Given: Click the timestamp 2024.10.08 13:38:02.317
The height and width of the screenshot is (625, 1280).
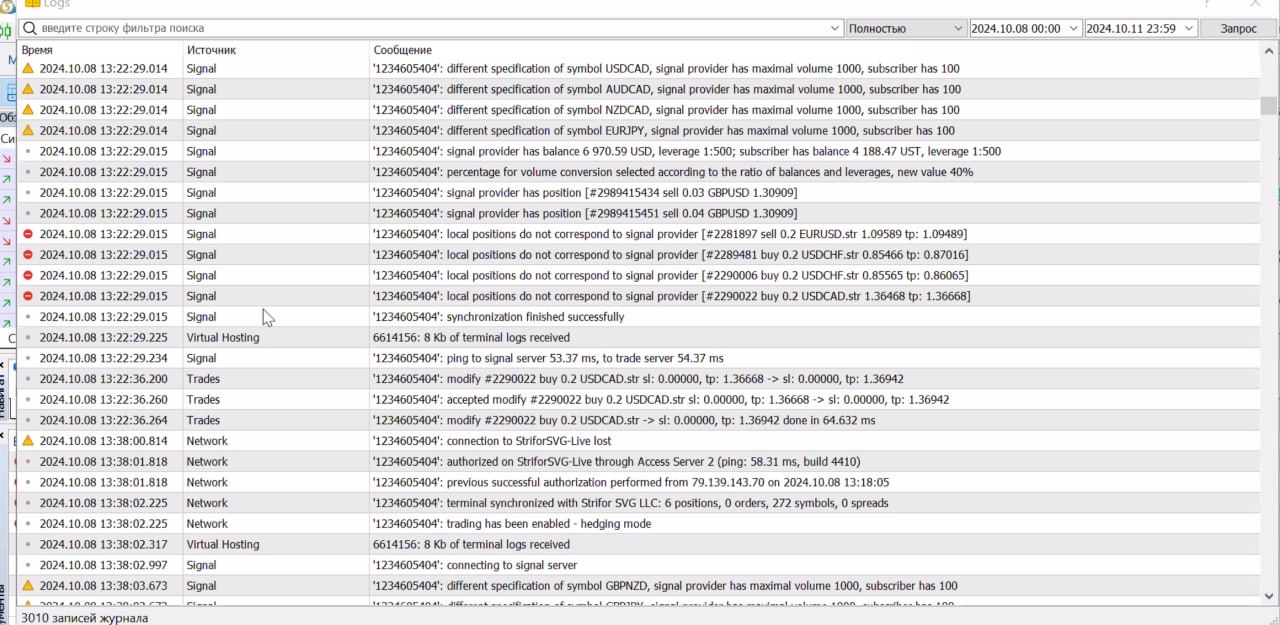Looking at the screenshot, I should coord(104,545).
